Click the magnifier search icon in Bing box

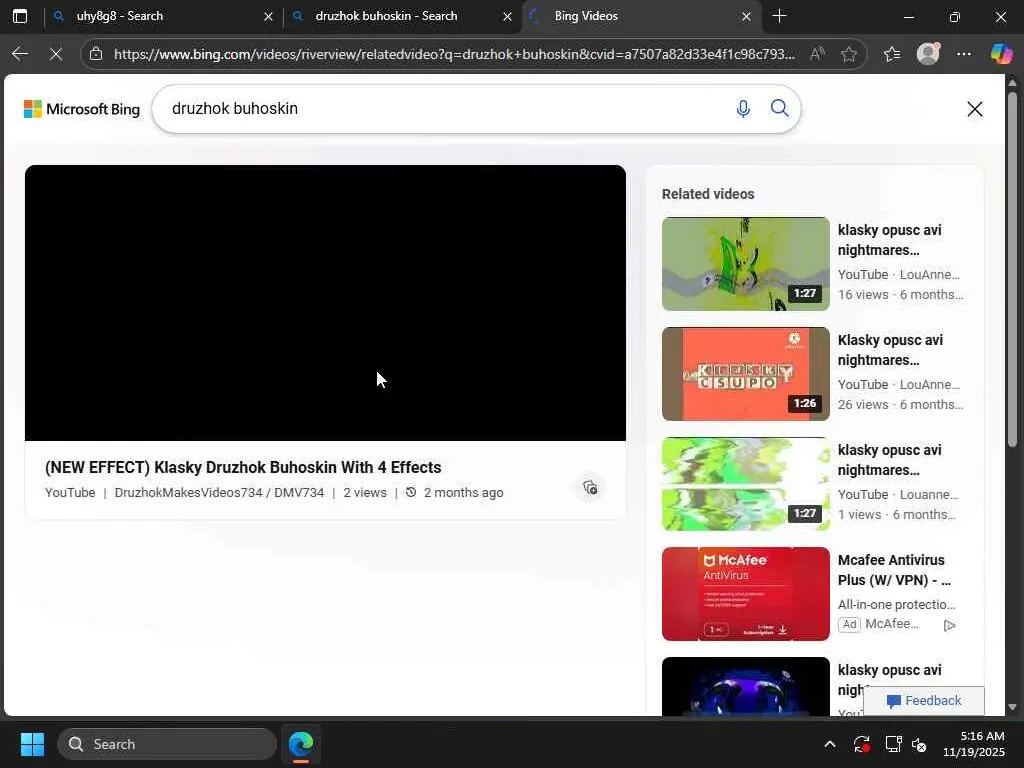point(779,108)
